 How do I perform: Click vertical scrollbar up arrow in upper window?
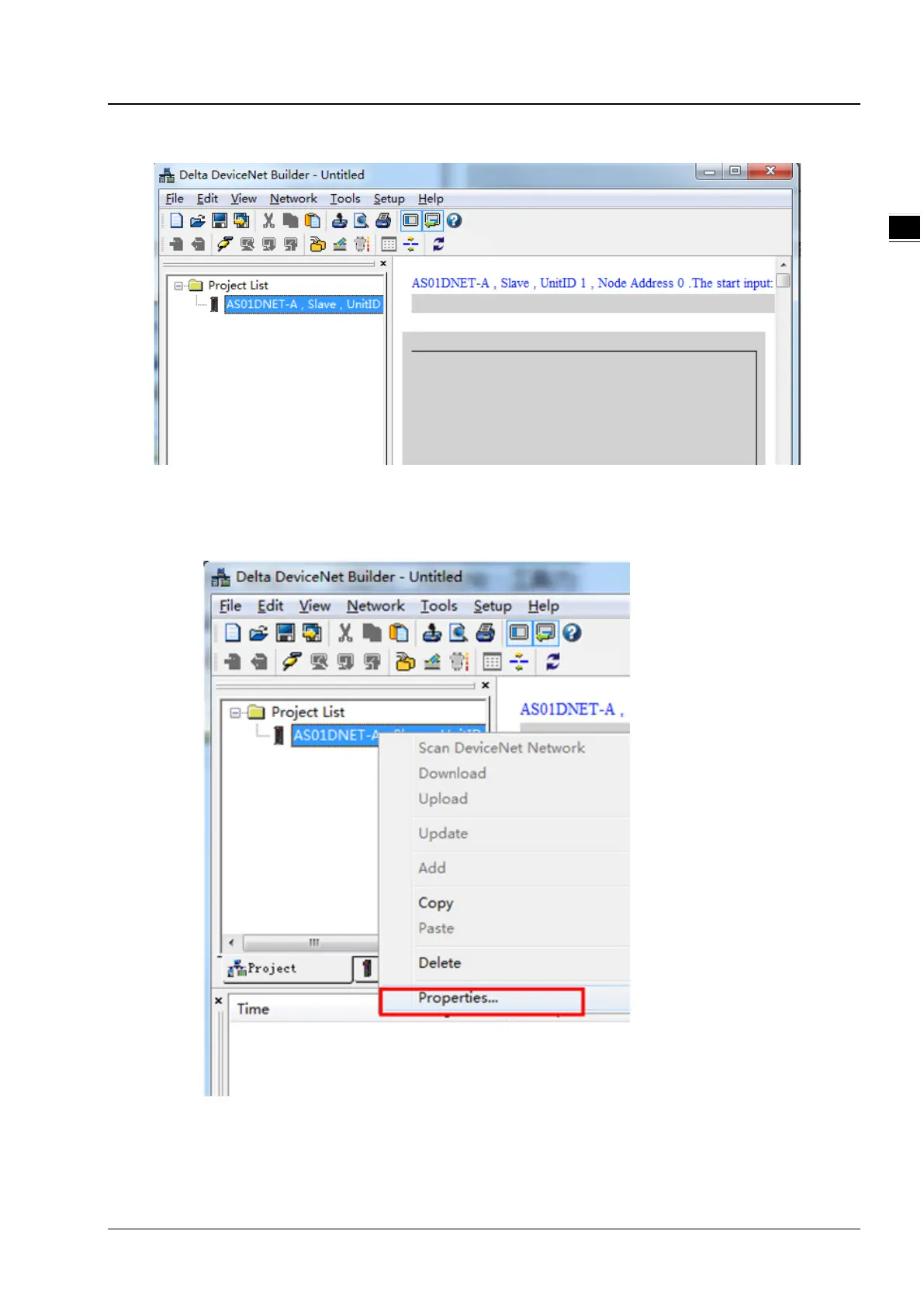click(x=784, y=265)
